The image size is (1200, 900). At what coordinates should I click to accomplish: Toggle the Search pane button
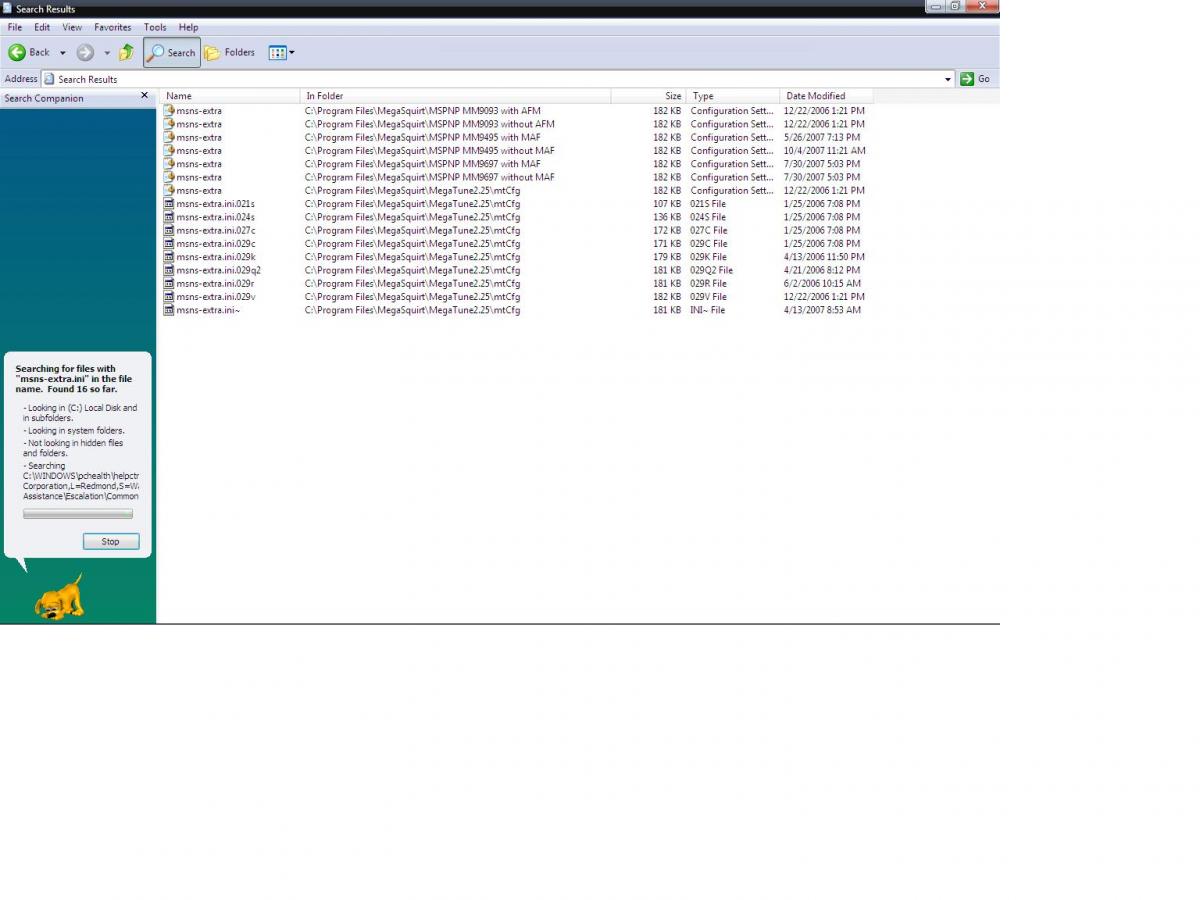click(172, 53)
